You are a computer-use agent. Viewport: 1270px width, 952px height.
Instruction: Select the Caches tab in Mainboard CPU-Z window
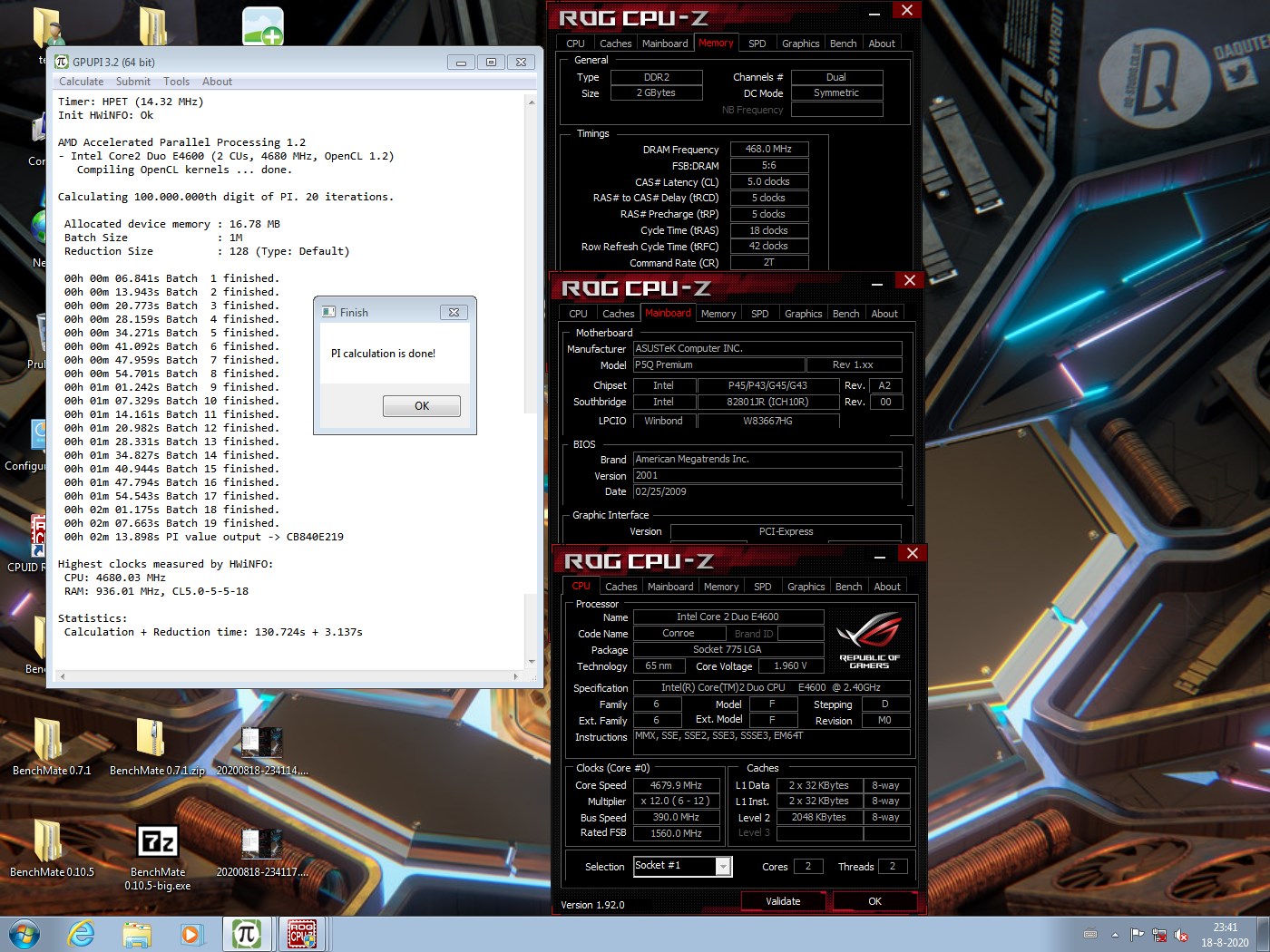619,314
